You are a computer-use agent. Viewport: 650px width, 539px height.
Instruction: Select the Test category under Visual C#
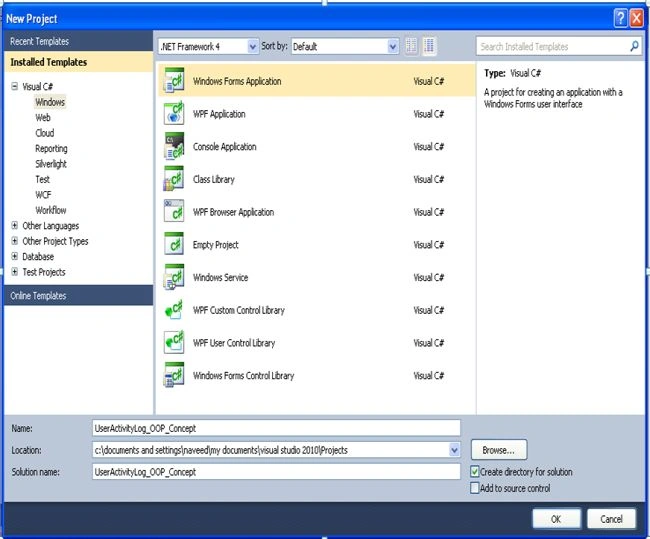tap(42, 179)
